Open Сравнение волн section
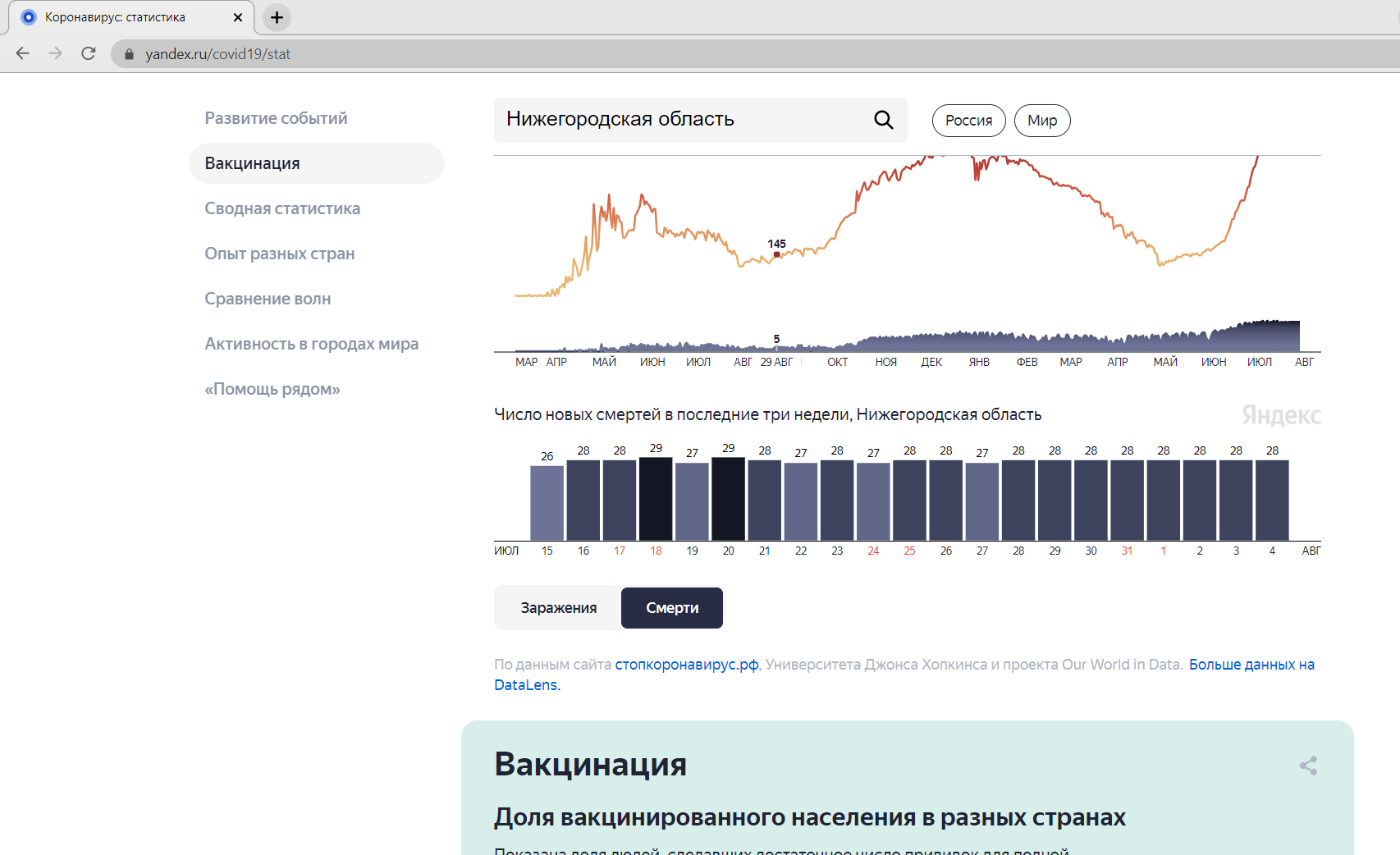The width and height of the screenshot is (1400, 855). (268, 299)
